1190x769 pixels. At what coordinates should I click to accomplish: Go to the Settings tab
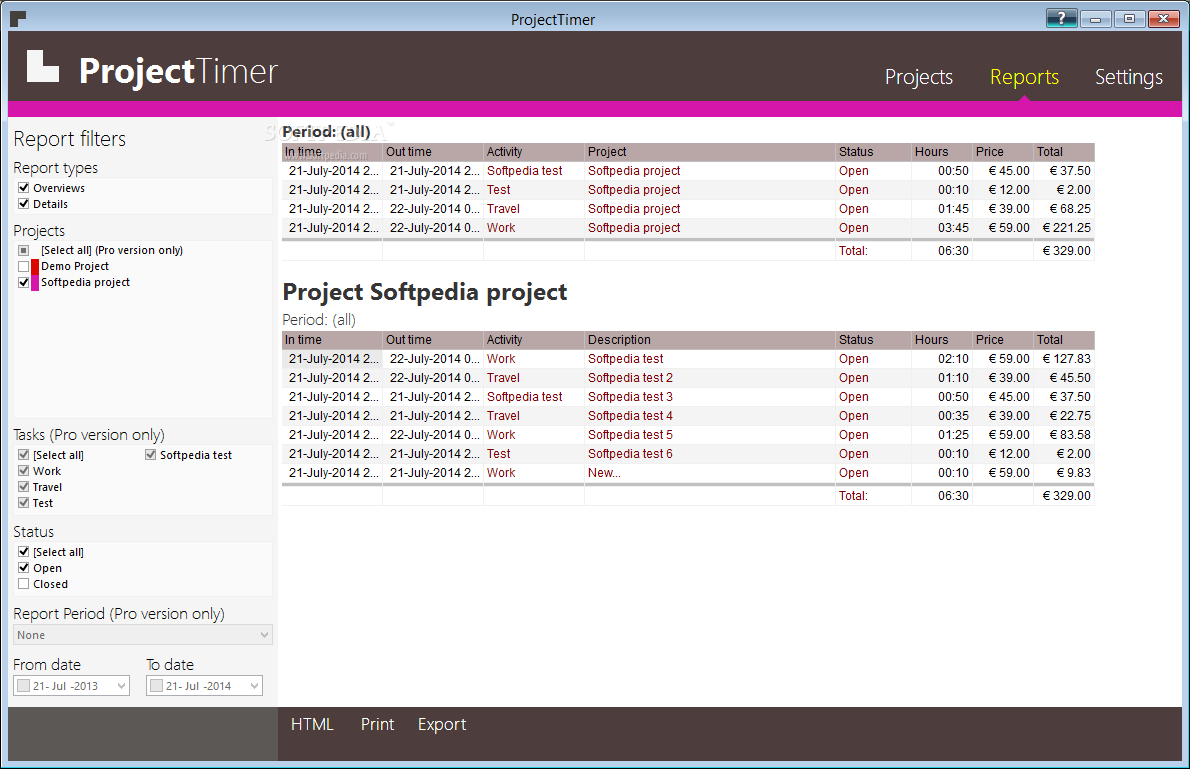(1129, 77)
